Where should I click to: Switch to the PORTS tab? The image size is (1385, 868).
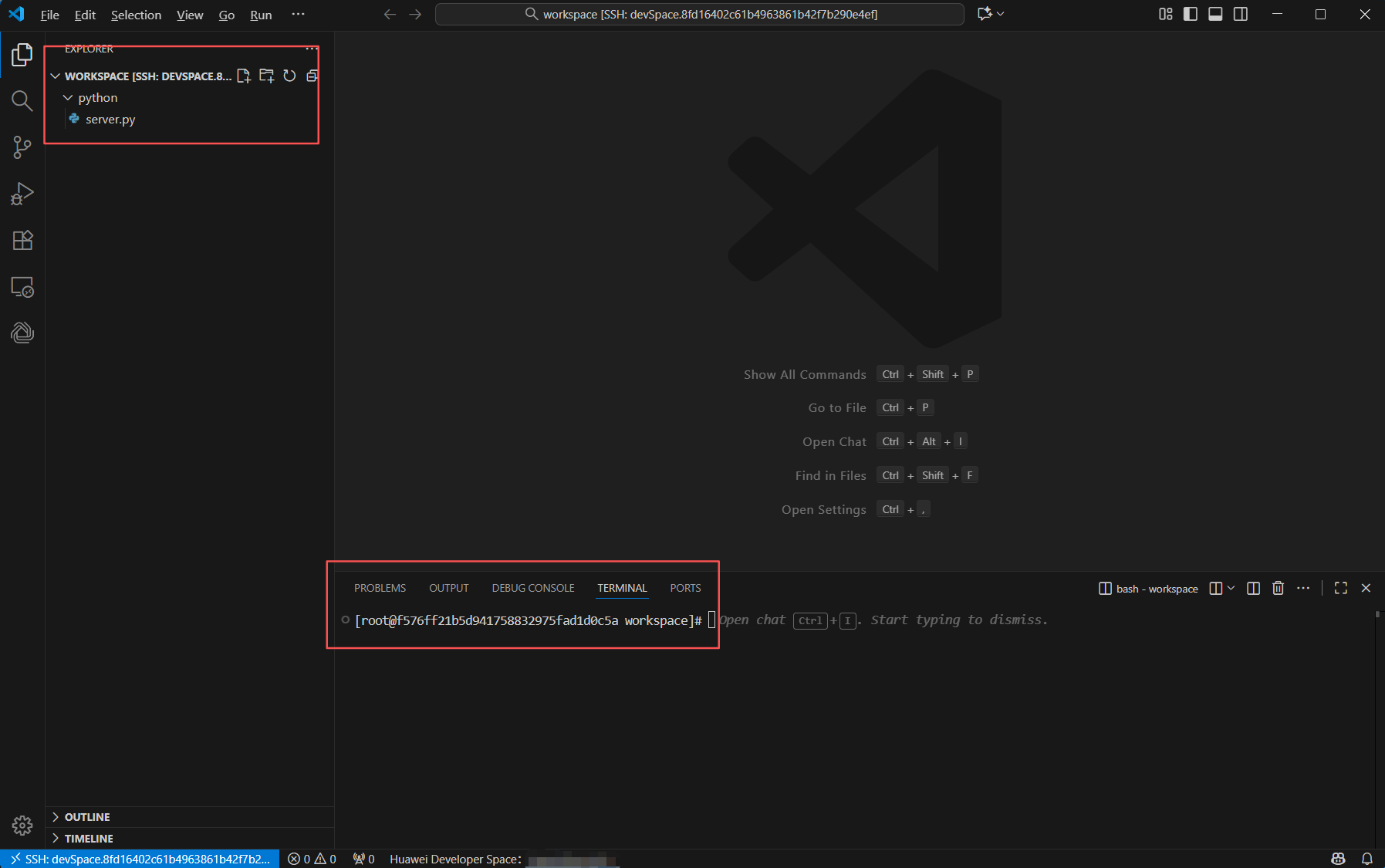[686, 588]
